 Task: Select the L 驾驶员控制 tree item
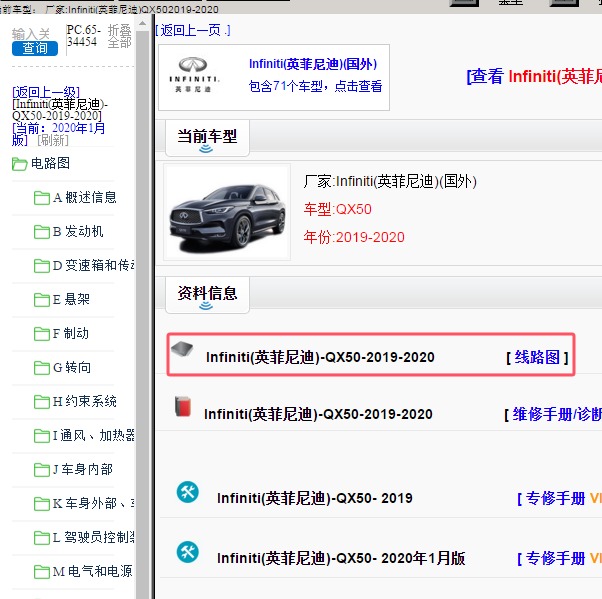pos(93,537)
